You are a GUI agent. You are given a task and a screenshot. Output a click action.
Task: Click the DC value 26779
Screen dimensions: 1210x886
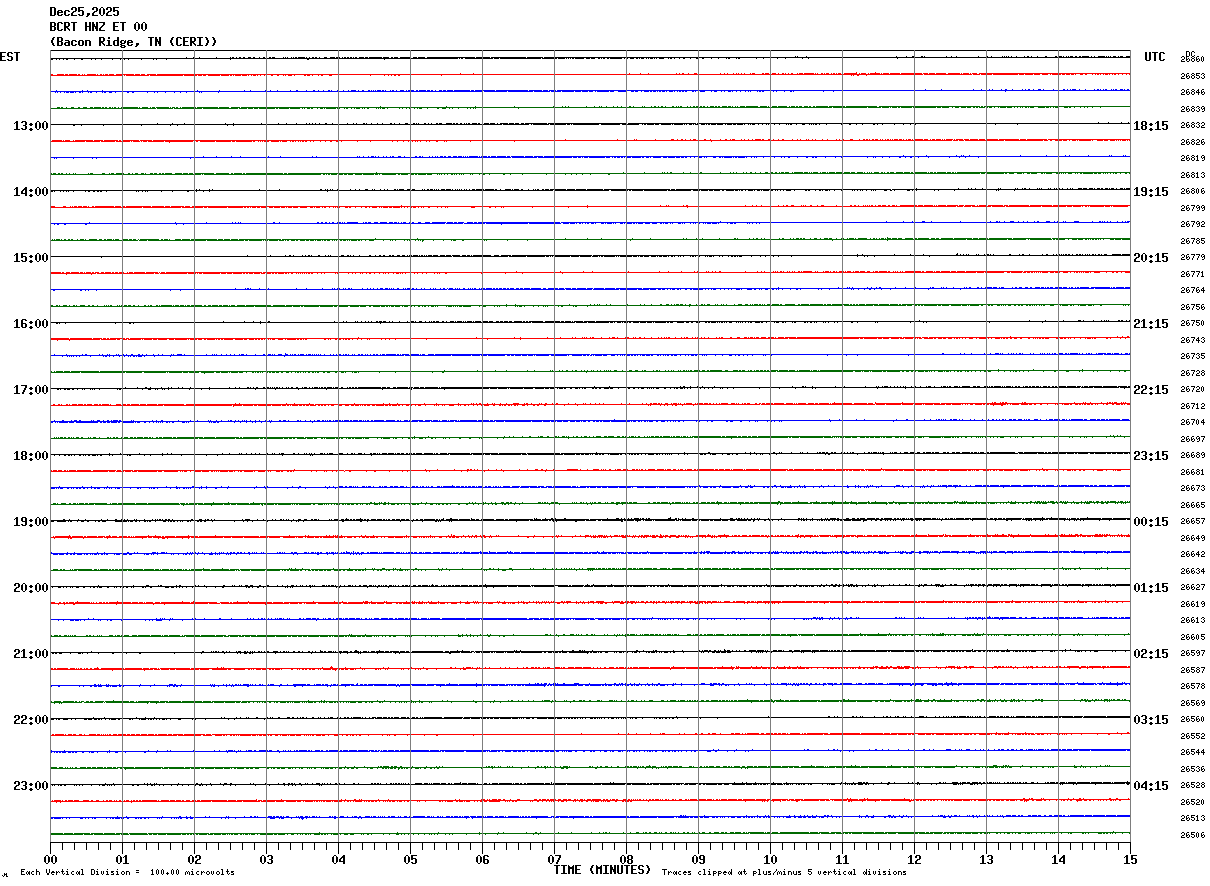(1192, 257)
